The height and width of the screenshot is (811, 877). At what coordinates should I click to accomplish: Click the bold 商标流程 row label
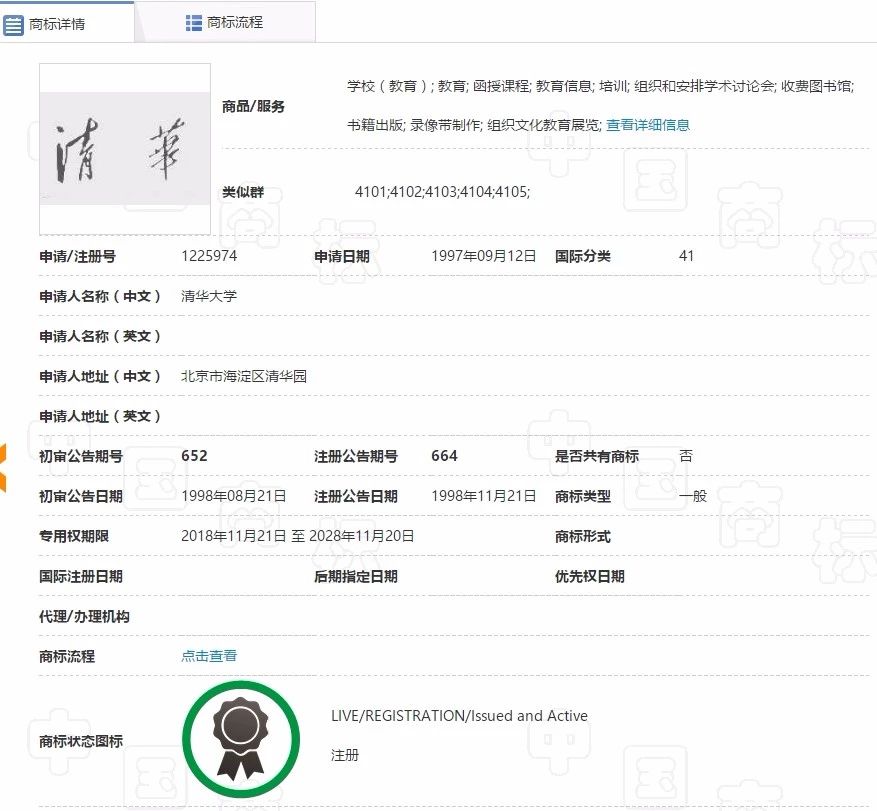coord(67,656)
